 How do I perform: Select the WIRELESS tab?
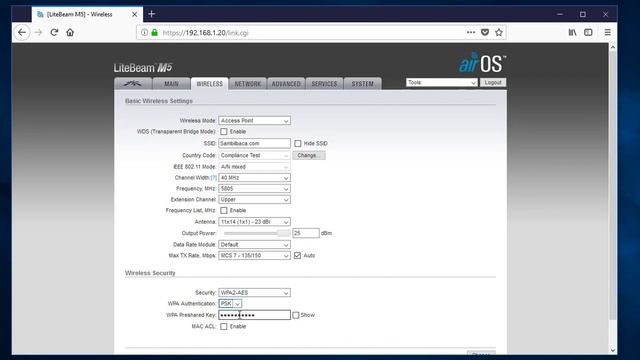(209, 83)
